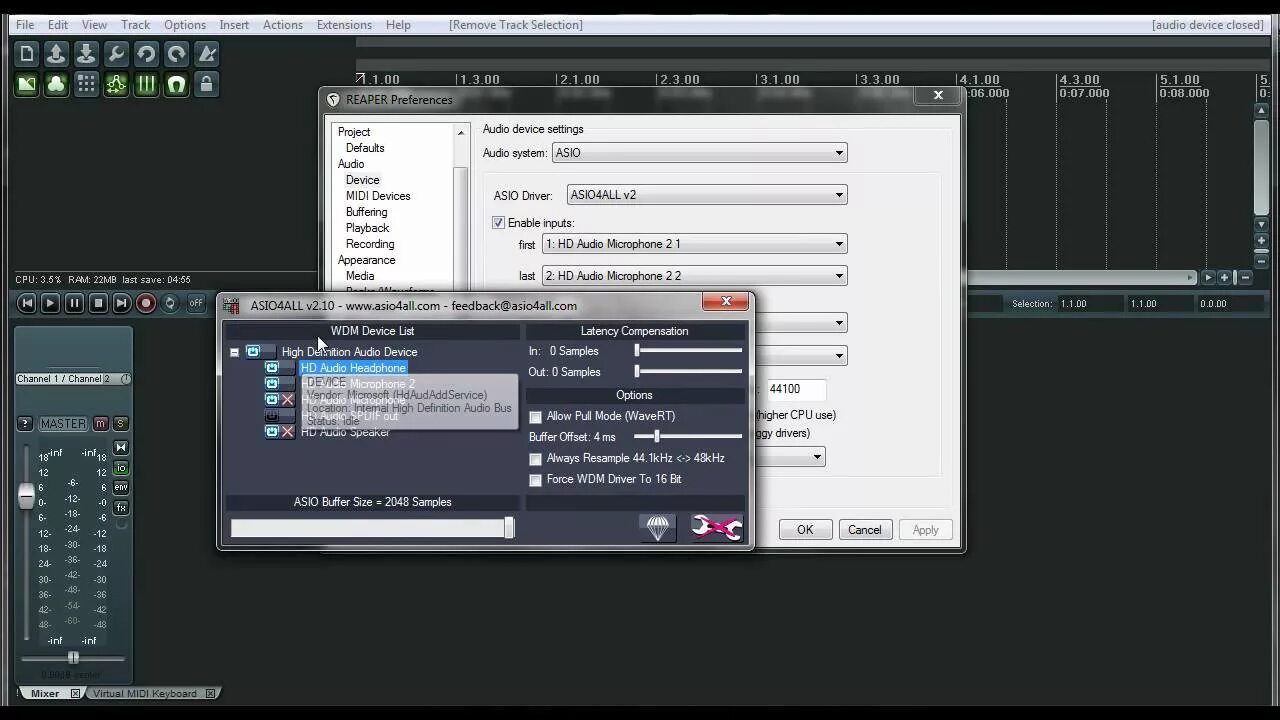Image resolution: width=1280 pixels, height=720 pixels.
Task: Click the transport Play button
Action: 50,303
